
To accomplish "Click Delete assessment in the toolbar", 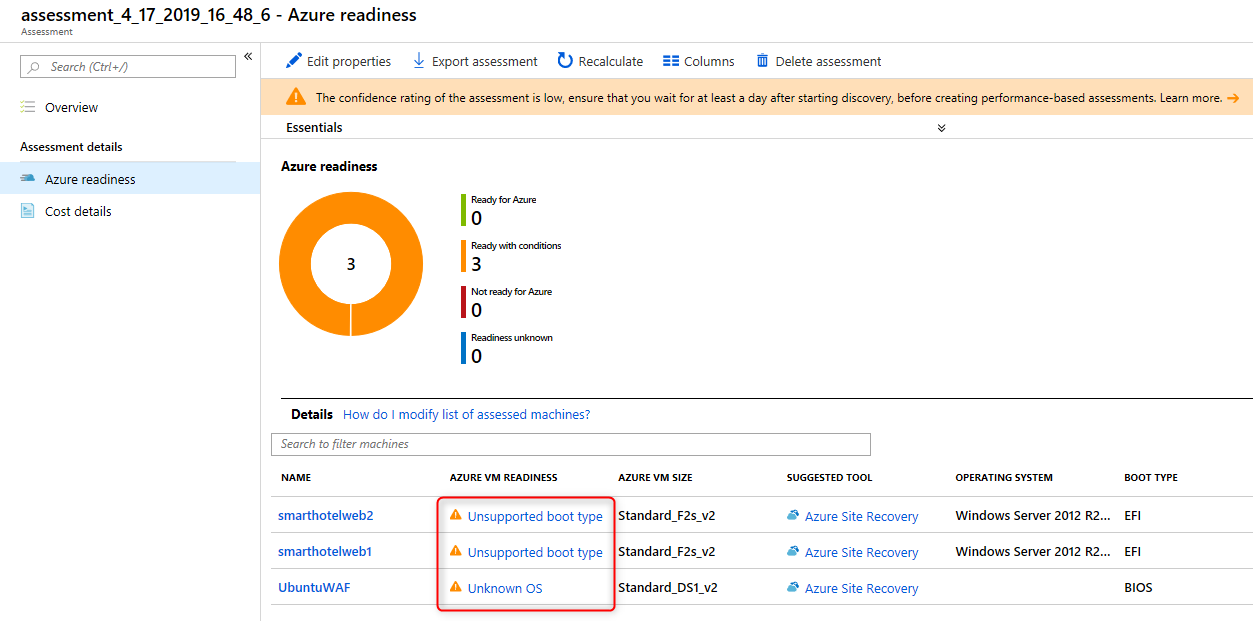I will (x=818, y=61).
